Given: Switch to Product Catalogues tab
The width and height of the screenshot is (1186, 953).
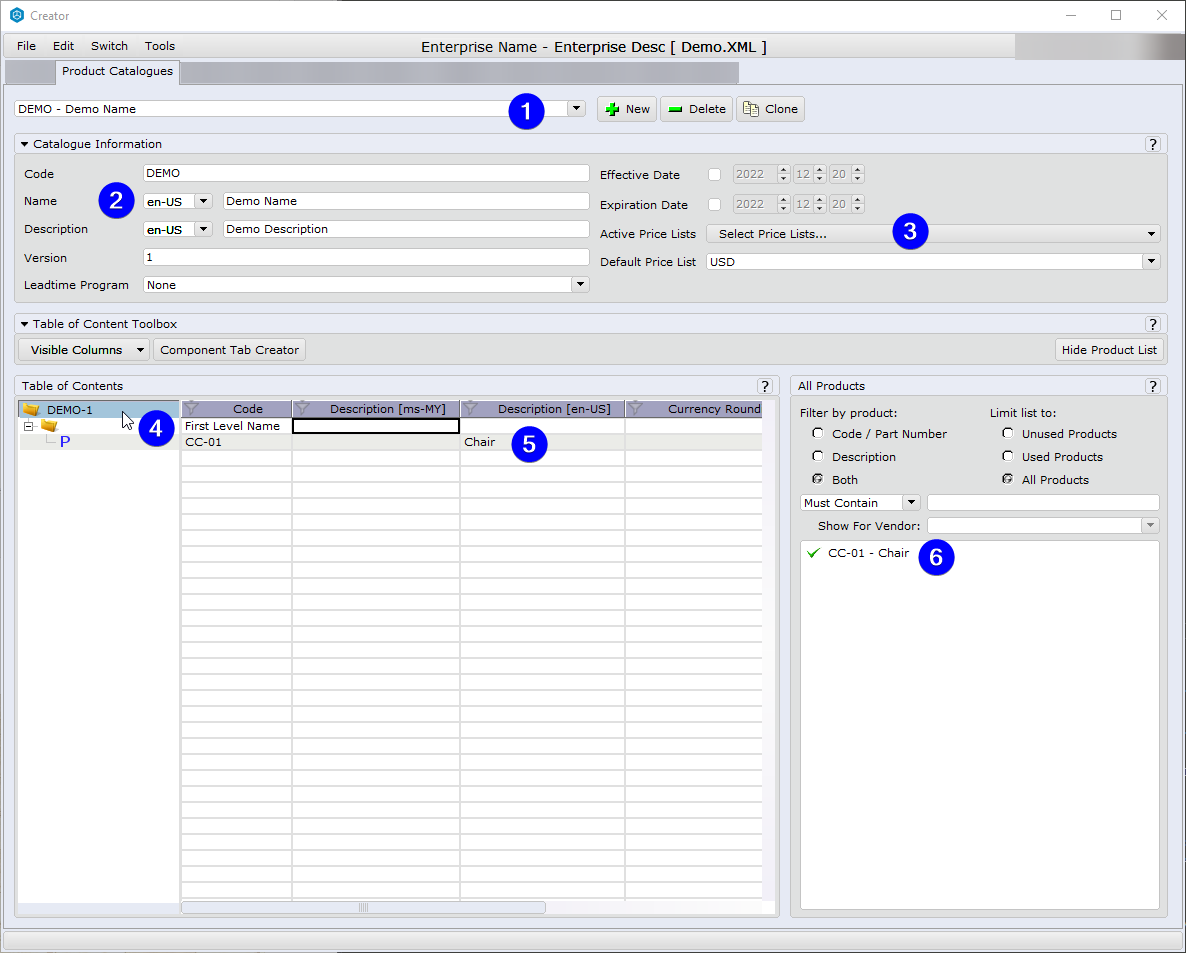Looking at the screenshot, I should coord(117,71).
